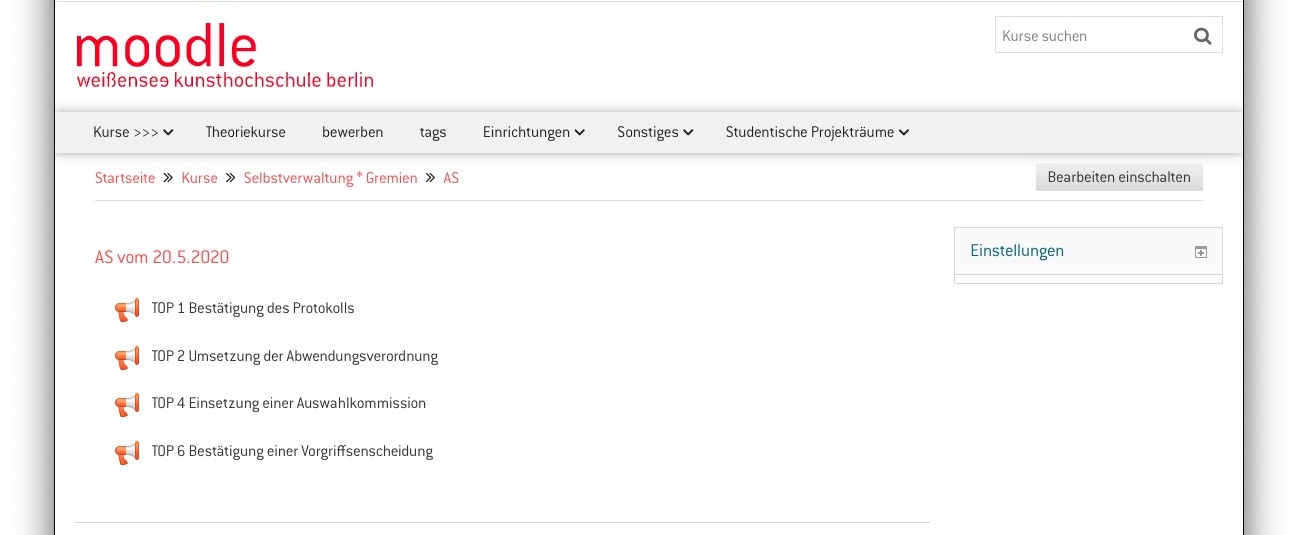This screenshot has width=1298, height=535.
Task: Click Bearbeiten einschalten button
Action: pyautogui.click(x=1119, y=177)
